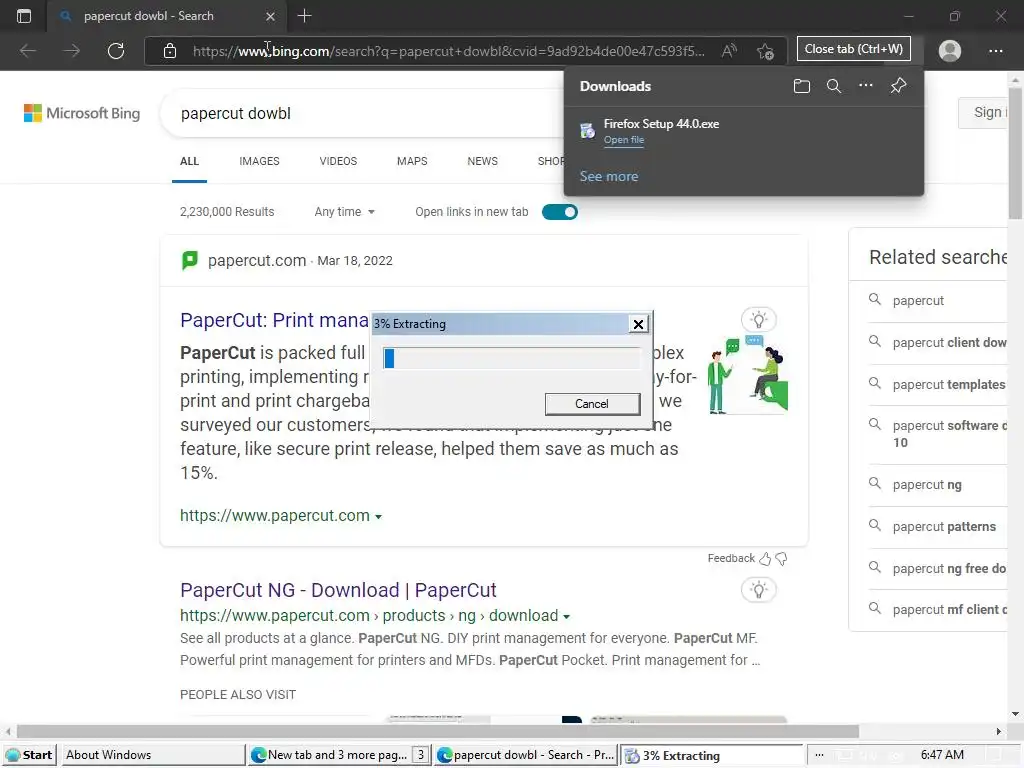Open more options in Downloads panel
Image resolution: width=1024 pixels, height=768 pixels.
pyautogui.click(x=866, y=86)
